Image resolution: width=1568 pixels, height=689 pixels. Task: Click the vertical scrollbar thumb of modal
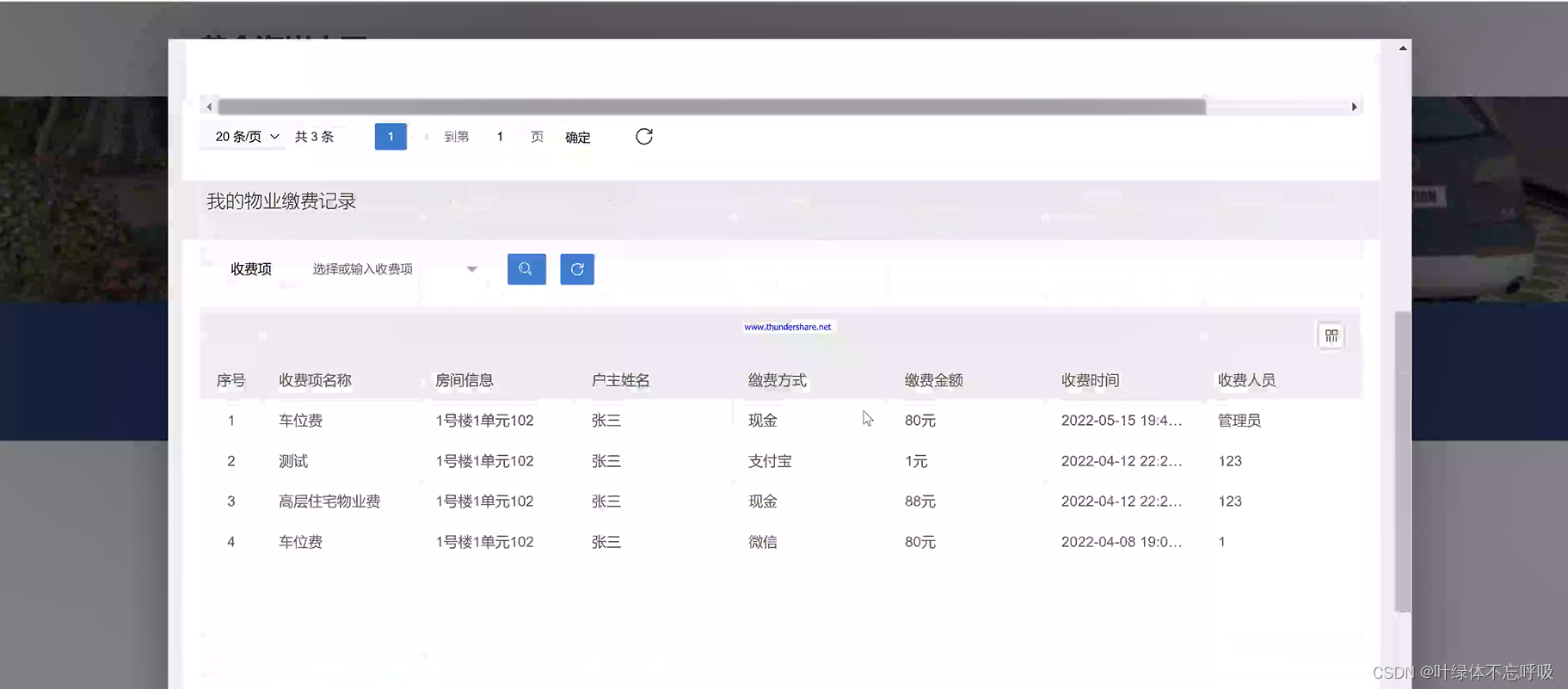(x=1403, y=461)
